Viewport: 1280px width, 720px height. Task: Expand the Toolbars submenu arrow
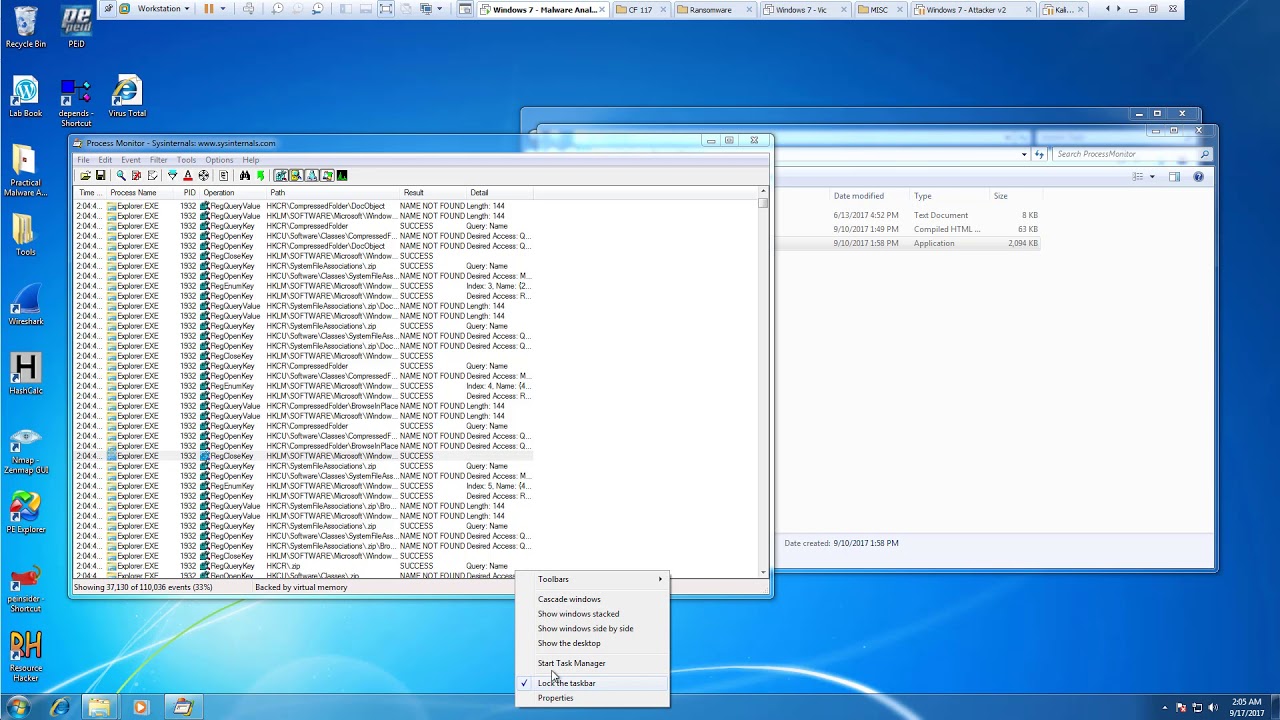[660, 579]
